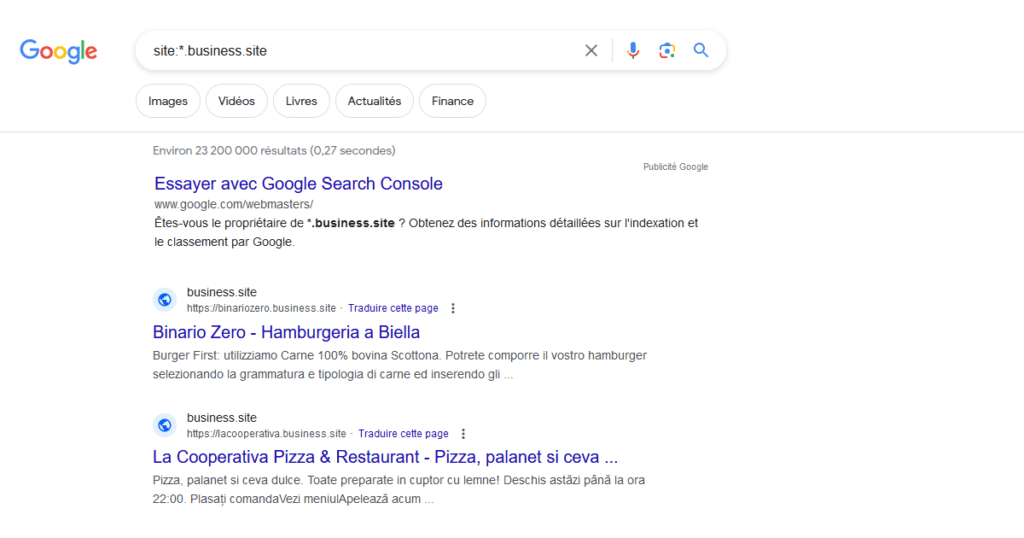This screenshot has height=538, width=1024.
Task: Click the https://lacooperativa.business.site URL
Action: [x=266, y=434]
